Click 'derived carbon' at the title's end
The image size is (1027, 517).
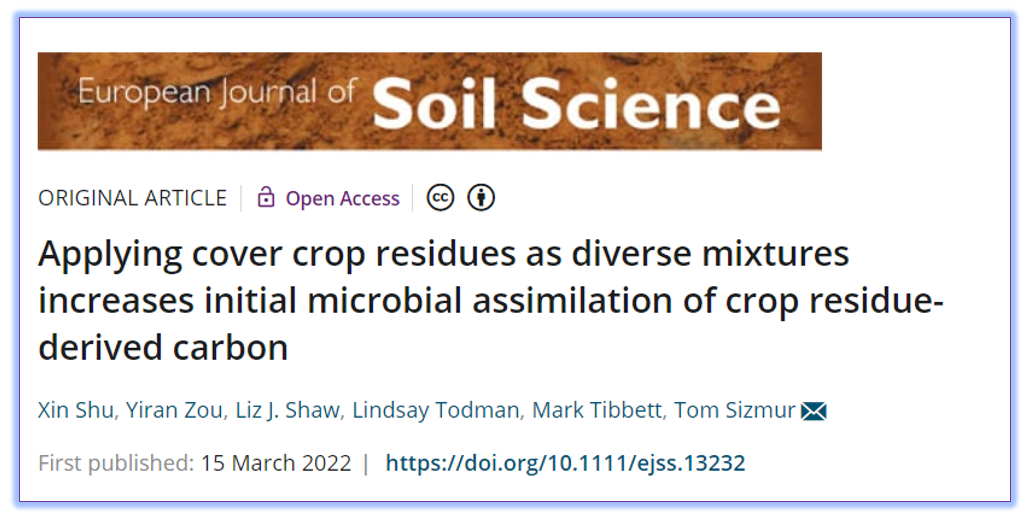163,347
